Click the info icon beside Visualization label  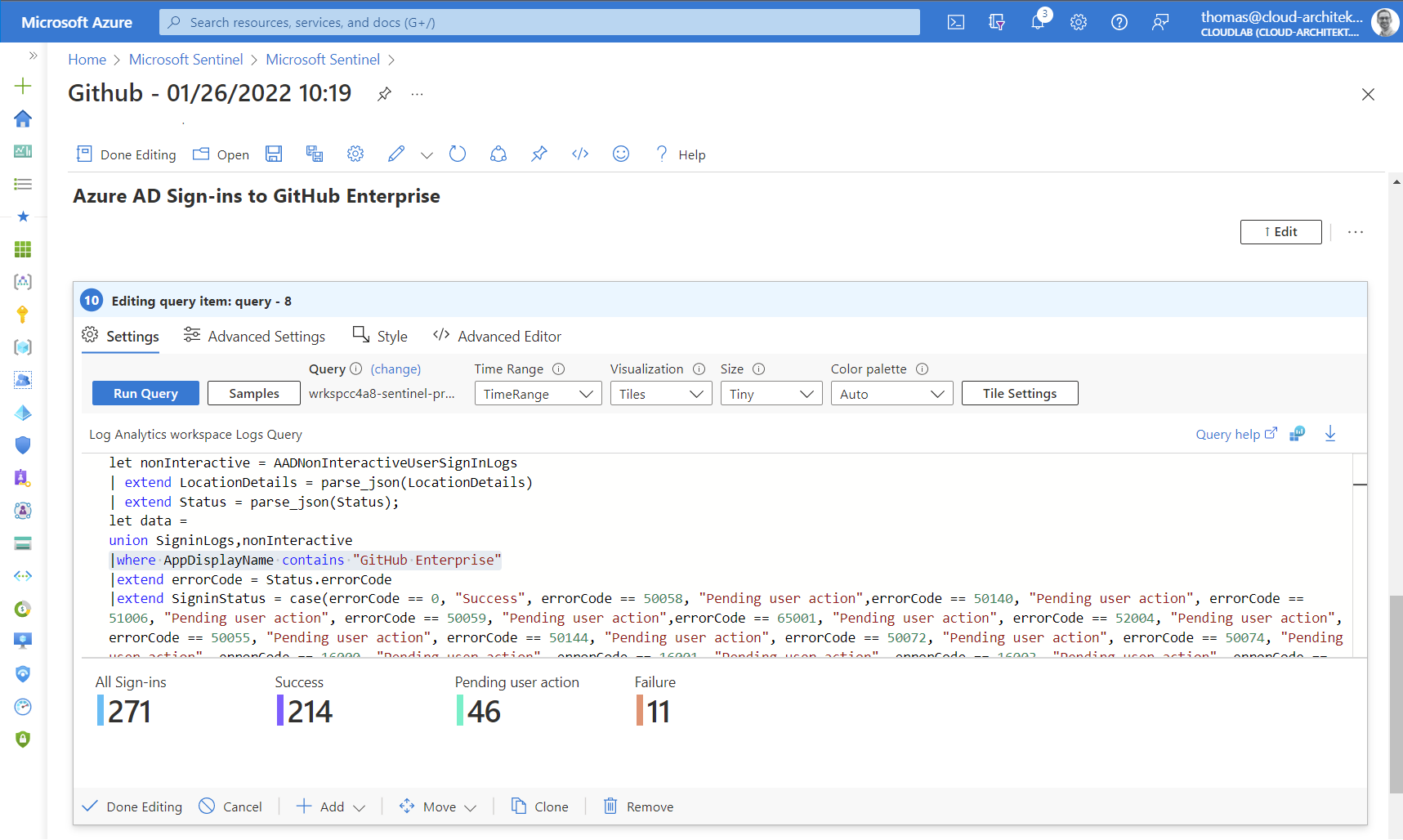tap(699, 369)
